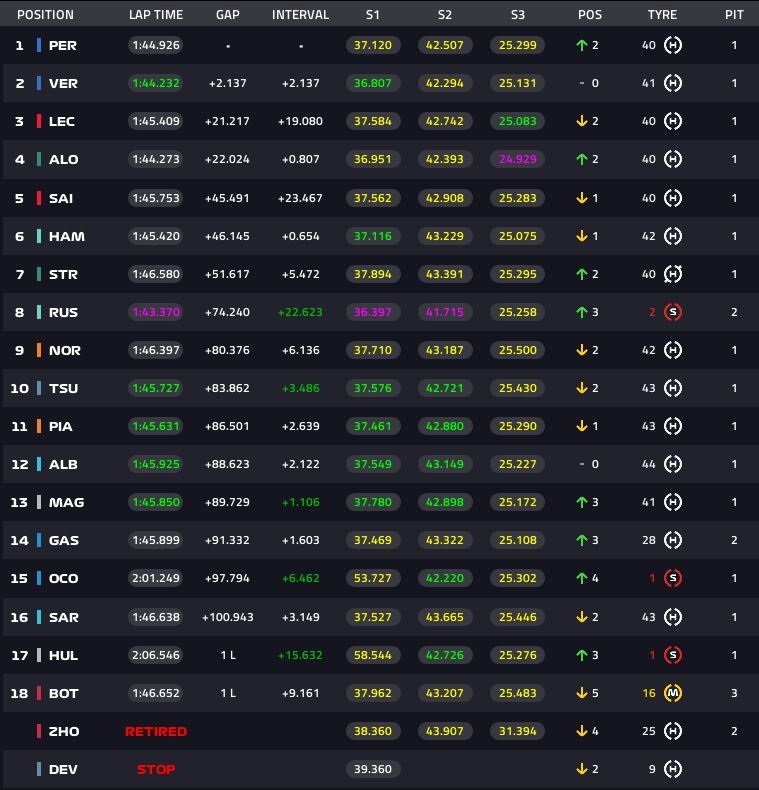Click the yellow down arrow for LEC
The height and width of the screenshot is (790, 759).
tap(581, 121)
